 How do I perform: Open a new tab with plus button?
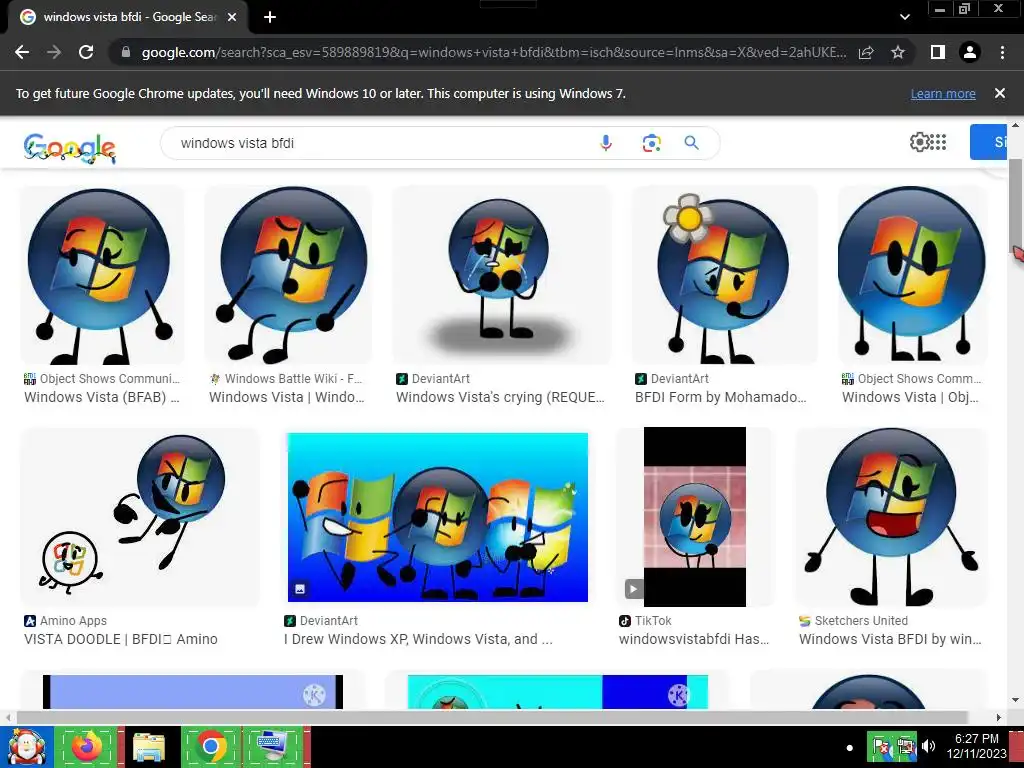(x=270, y=17)
